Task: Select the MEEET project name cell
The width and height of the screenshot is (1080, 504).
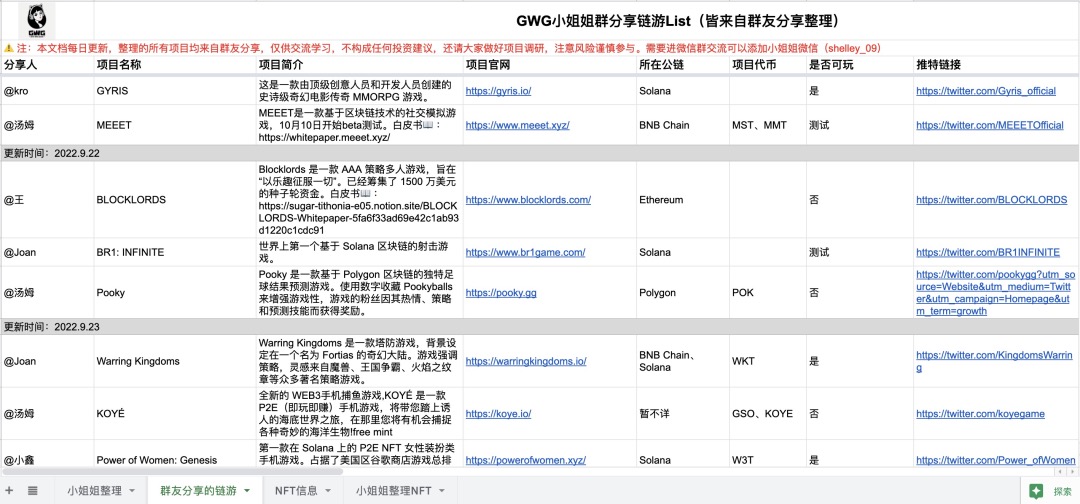Action: click(x=174, y=125)
